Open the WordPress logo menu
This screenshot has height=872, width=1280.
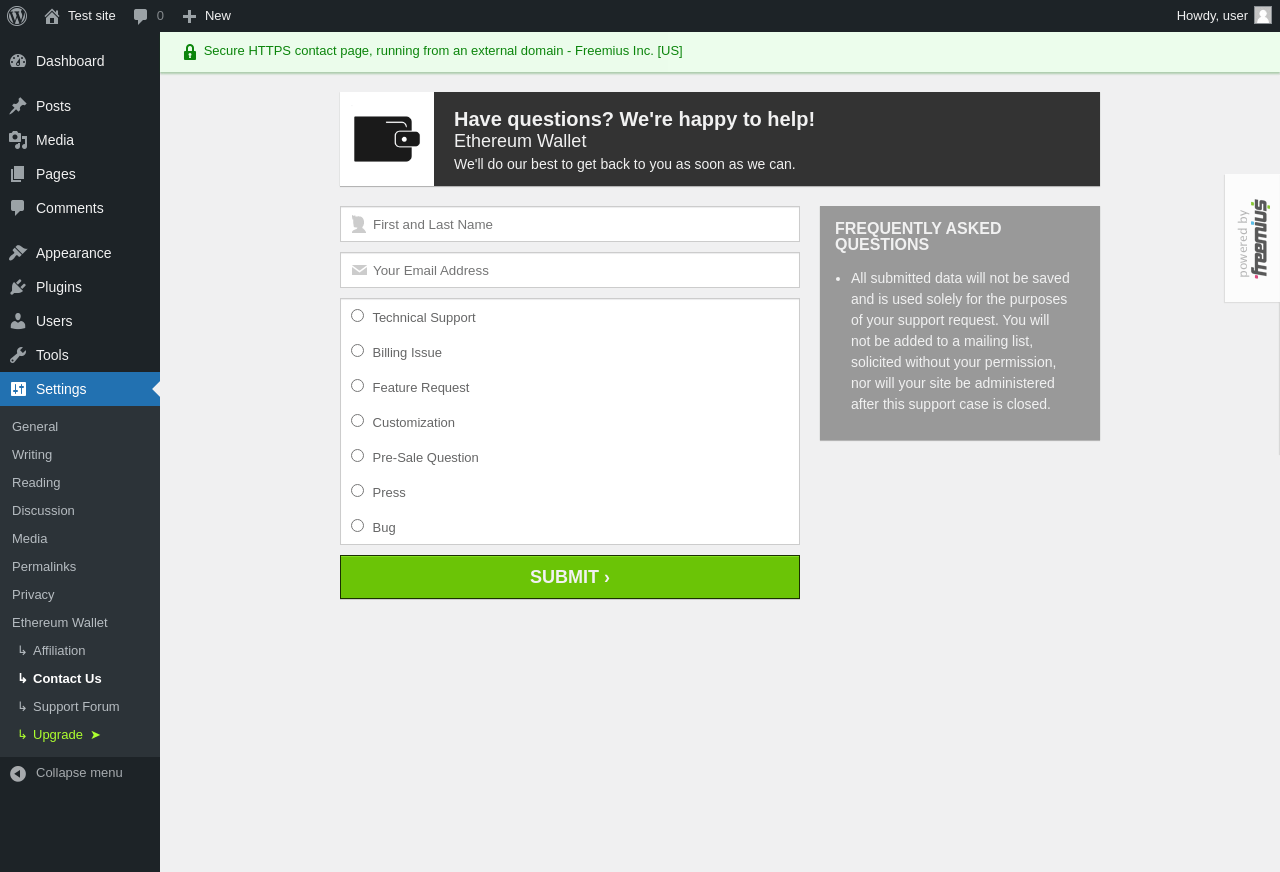[17, 16]
